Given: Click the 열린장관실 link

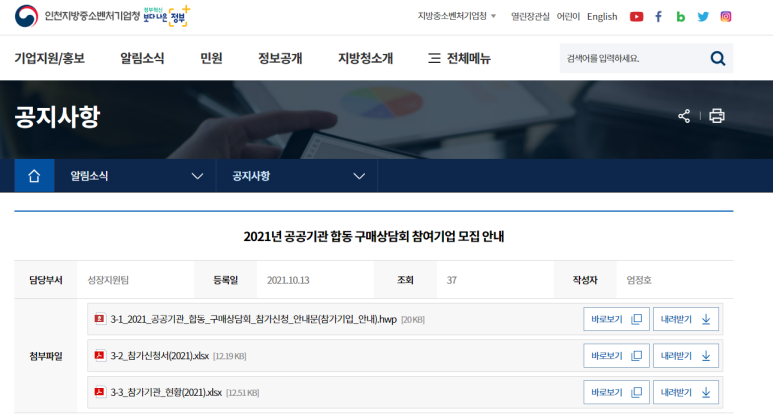Looking at the screenshot, I should [530, 17].
